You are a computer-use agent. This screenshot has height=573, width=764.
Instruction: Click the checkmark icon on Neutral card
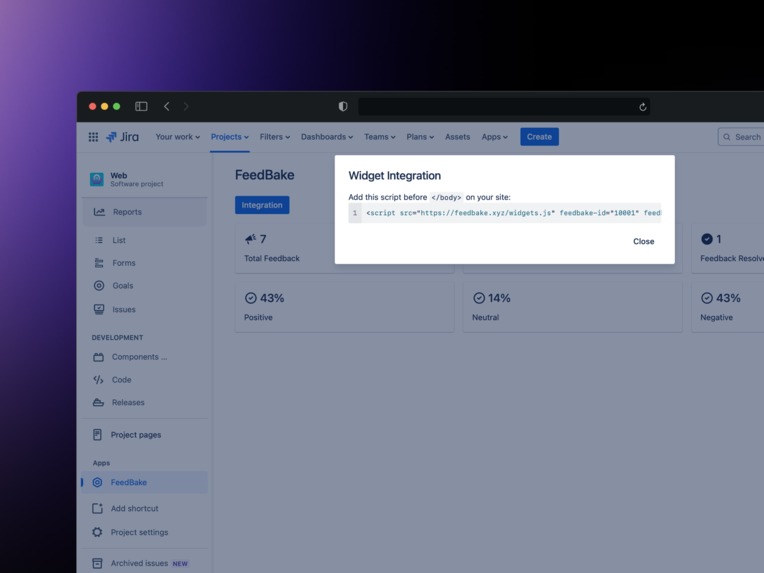click(x=479, y=298)
